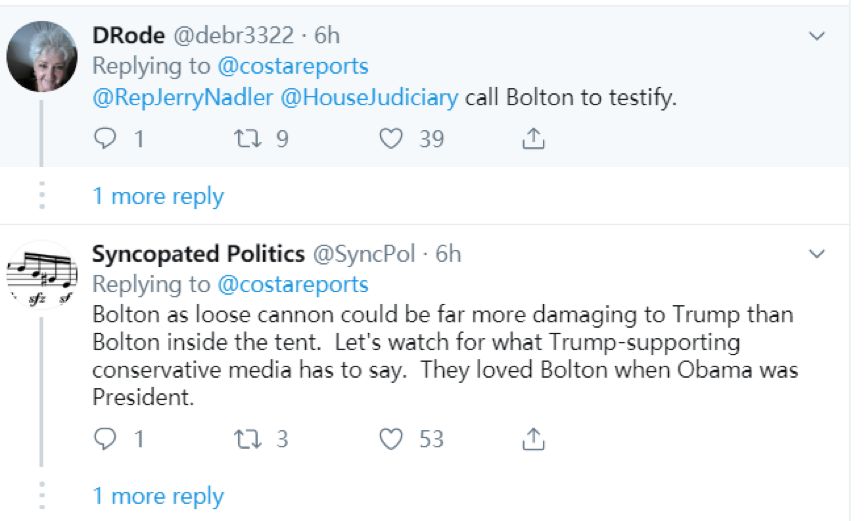Retweet the Syncopated Politics tweet
This screenshot has width=865, height=521.
click(246, 438)
